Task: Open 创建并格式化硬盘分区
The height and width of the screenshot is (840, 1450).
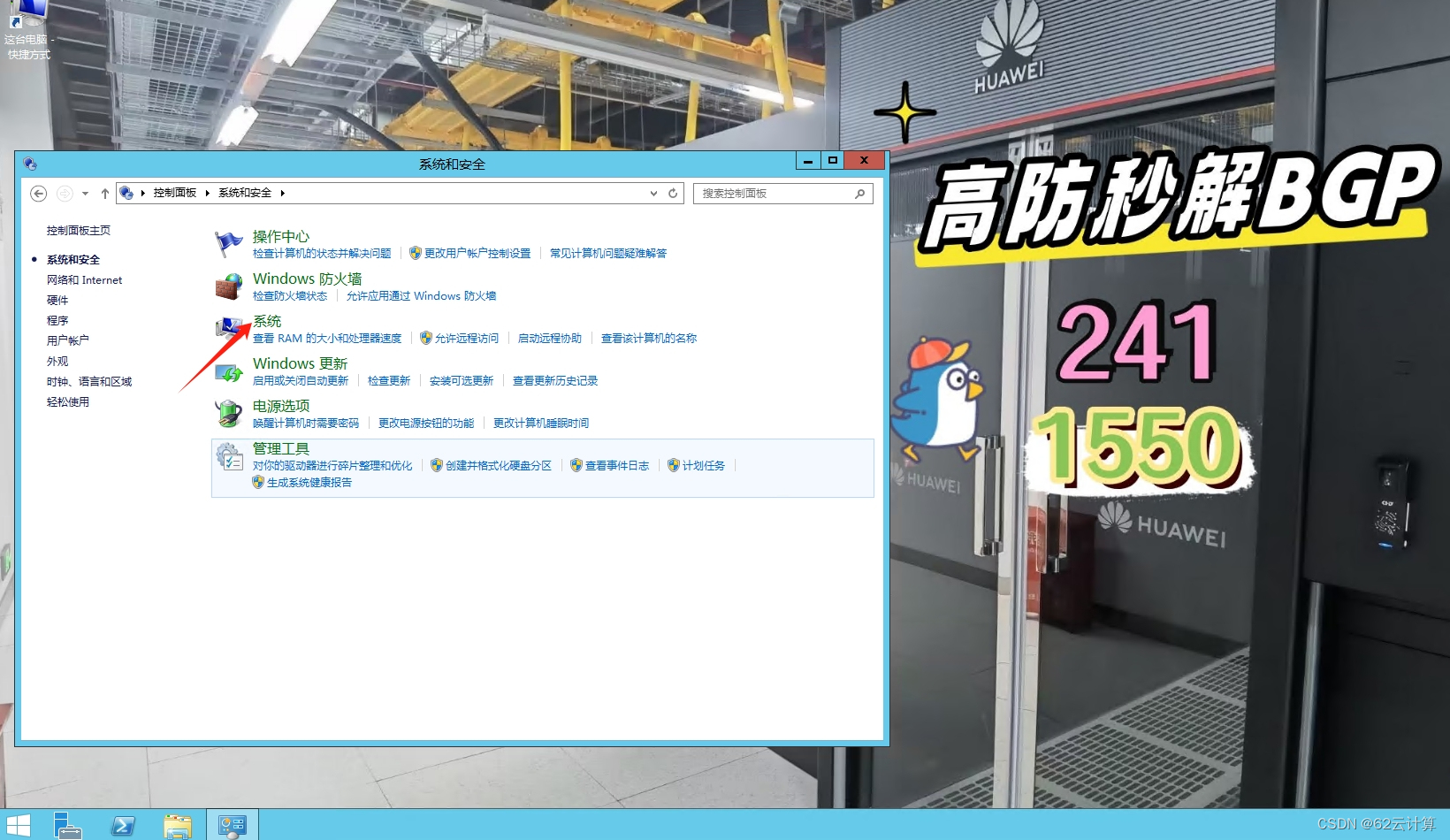Action: [499, 465]
